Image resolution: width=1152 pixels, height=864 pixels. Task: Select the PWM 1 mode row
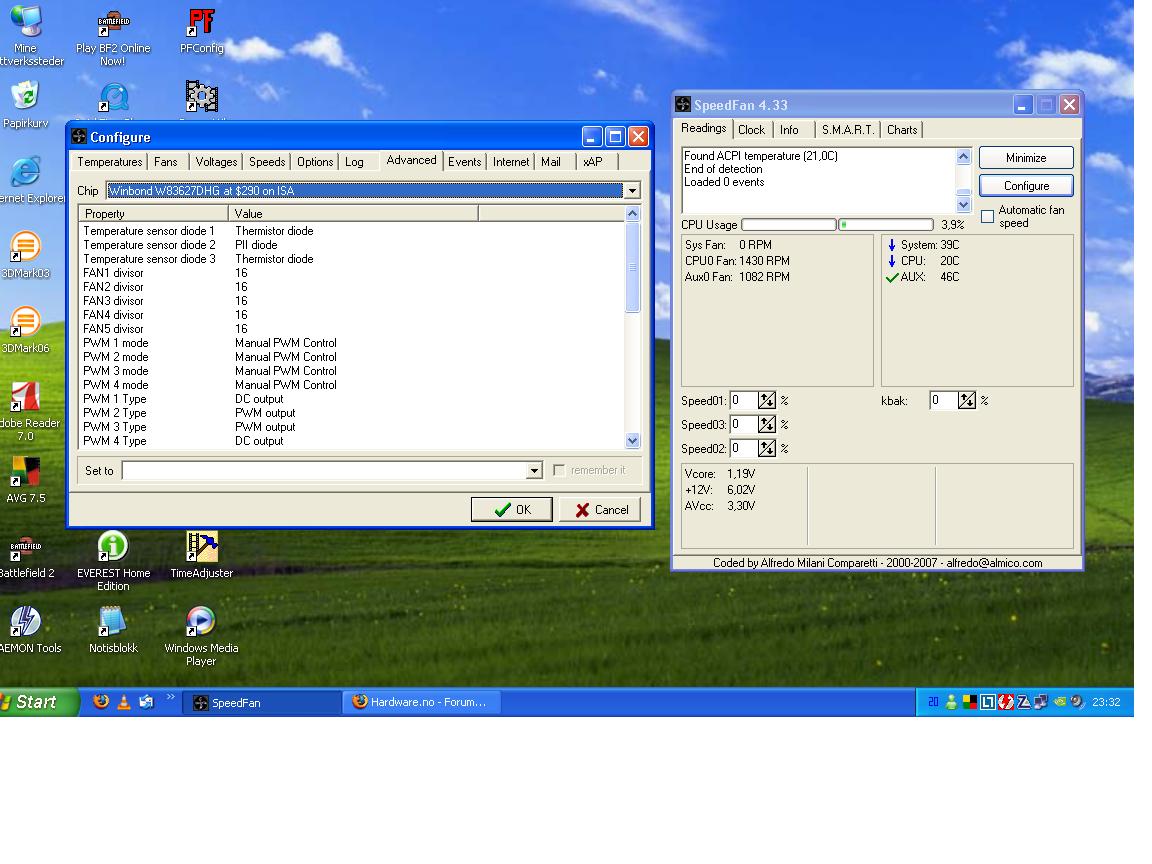351,342
